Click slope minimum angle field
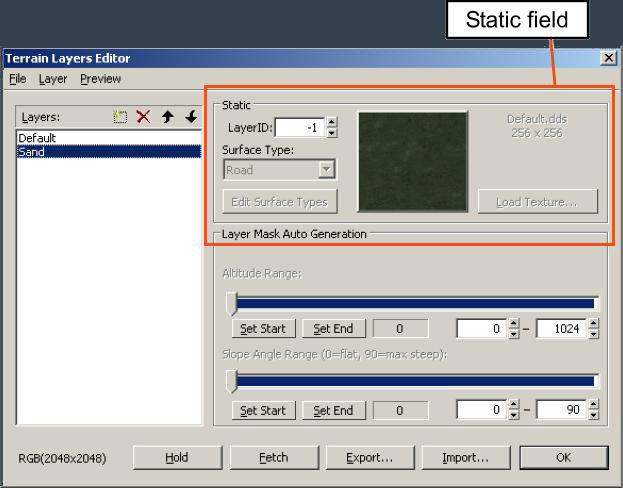Viewport: 623px width, 488px height. [x=482, y=409]
